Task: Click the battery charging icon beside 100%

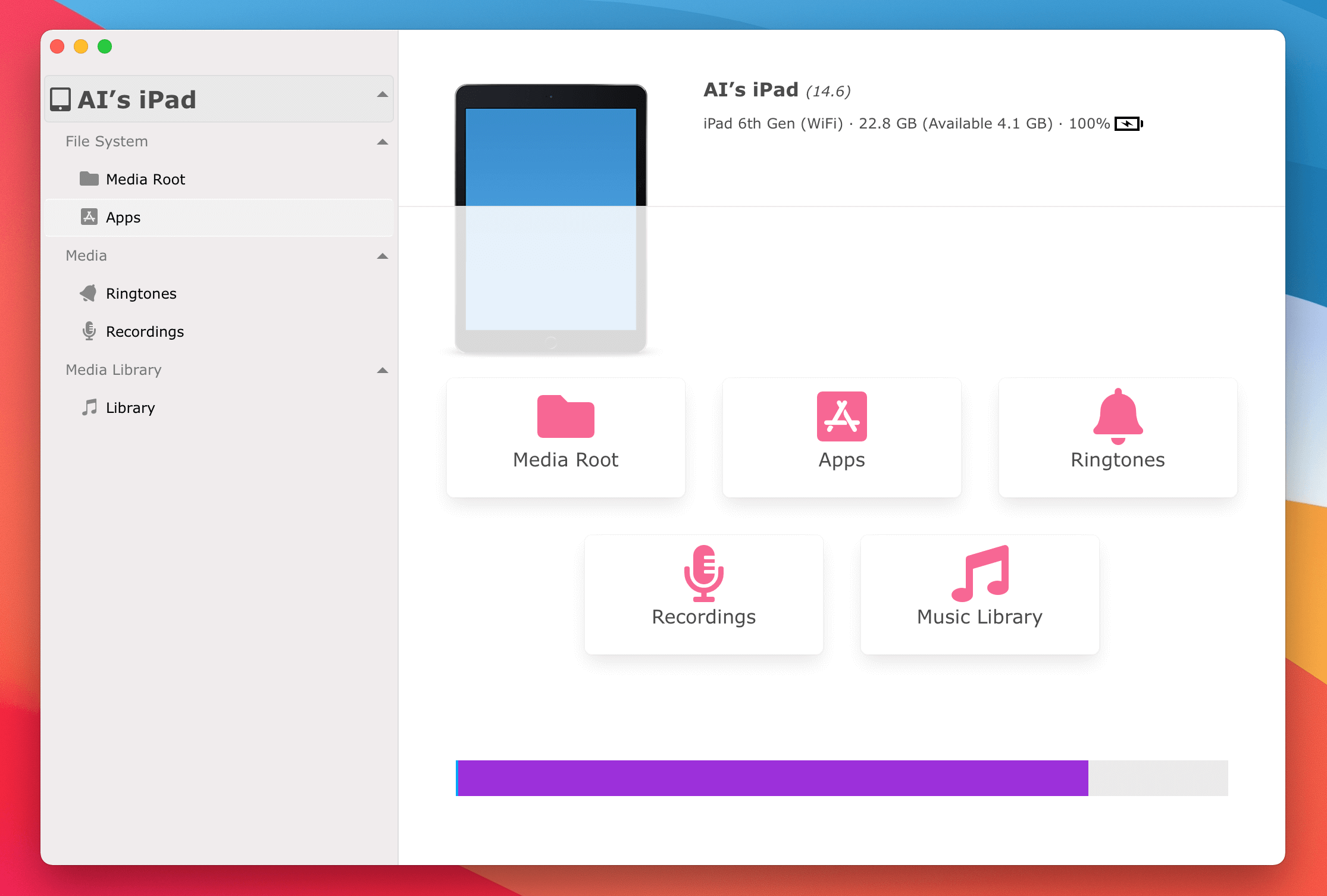Action: 1129,124
